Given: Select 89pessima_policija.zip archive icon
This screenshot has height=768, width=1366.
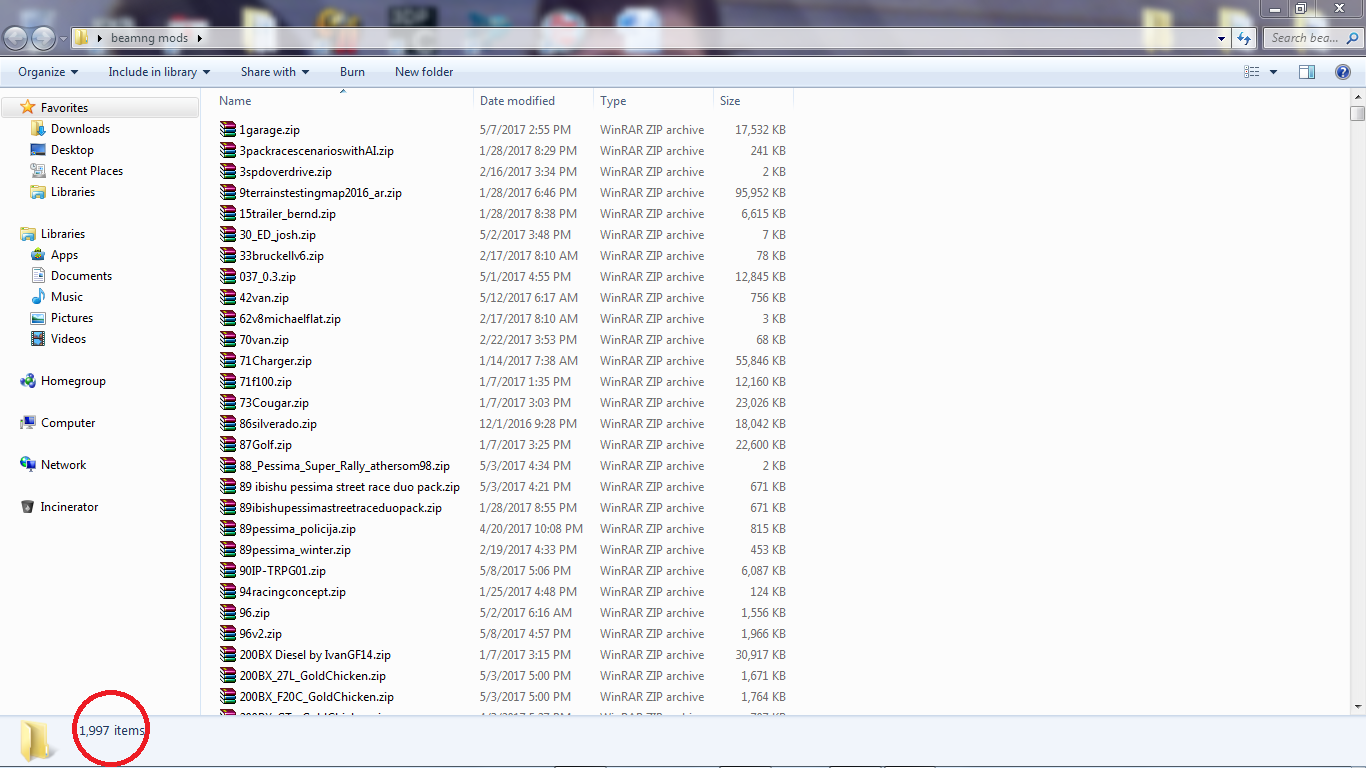Looking at the screenshot, I should (x=228, y=529).
